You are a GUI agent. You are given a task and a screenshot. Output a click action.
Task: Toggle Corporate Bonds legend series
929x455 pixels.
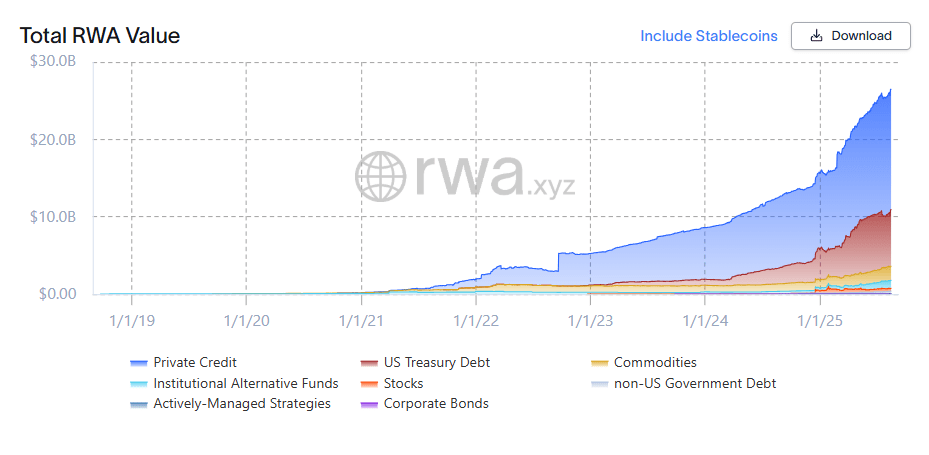[436, 404]
